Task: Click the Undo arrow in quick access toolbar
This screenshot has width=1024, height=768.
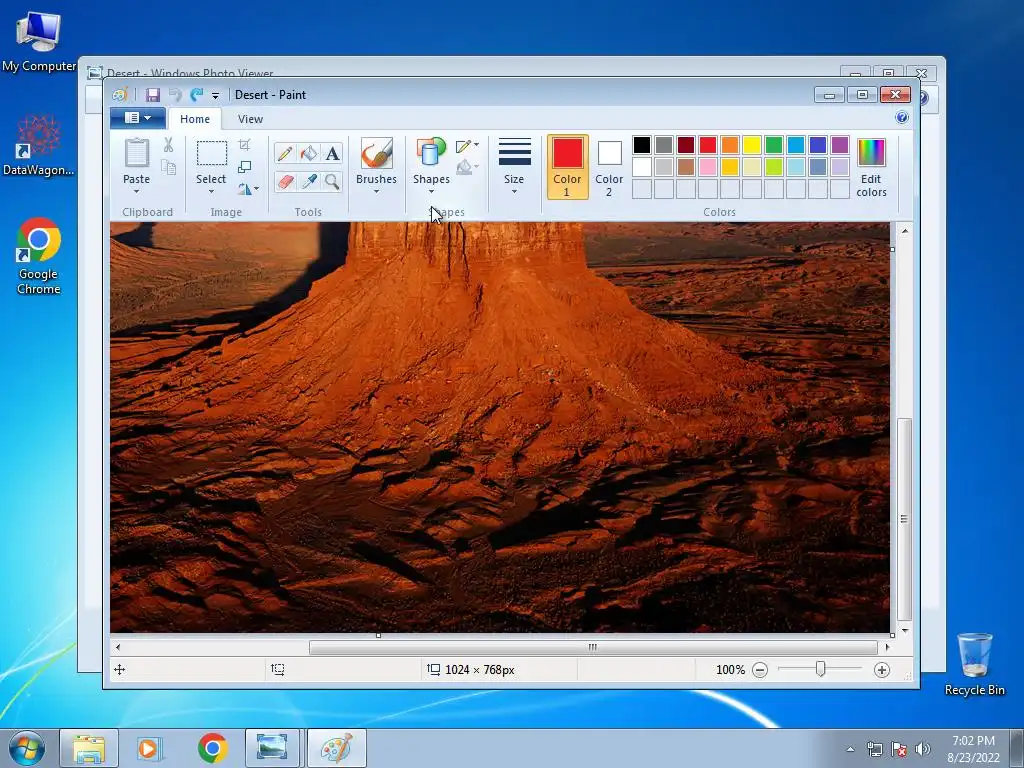Action: [174, 95]
